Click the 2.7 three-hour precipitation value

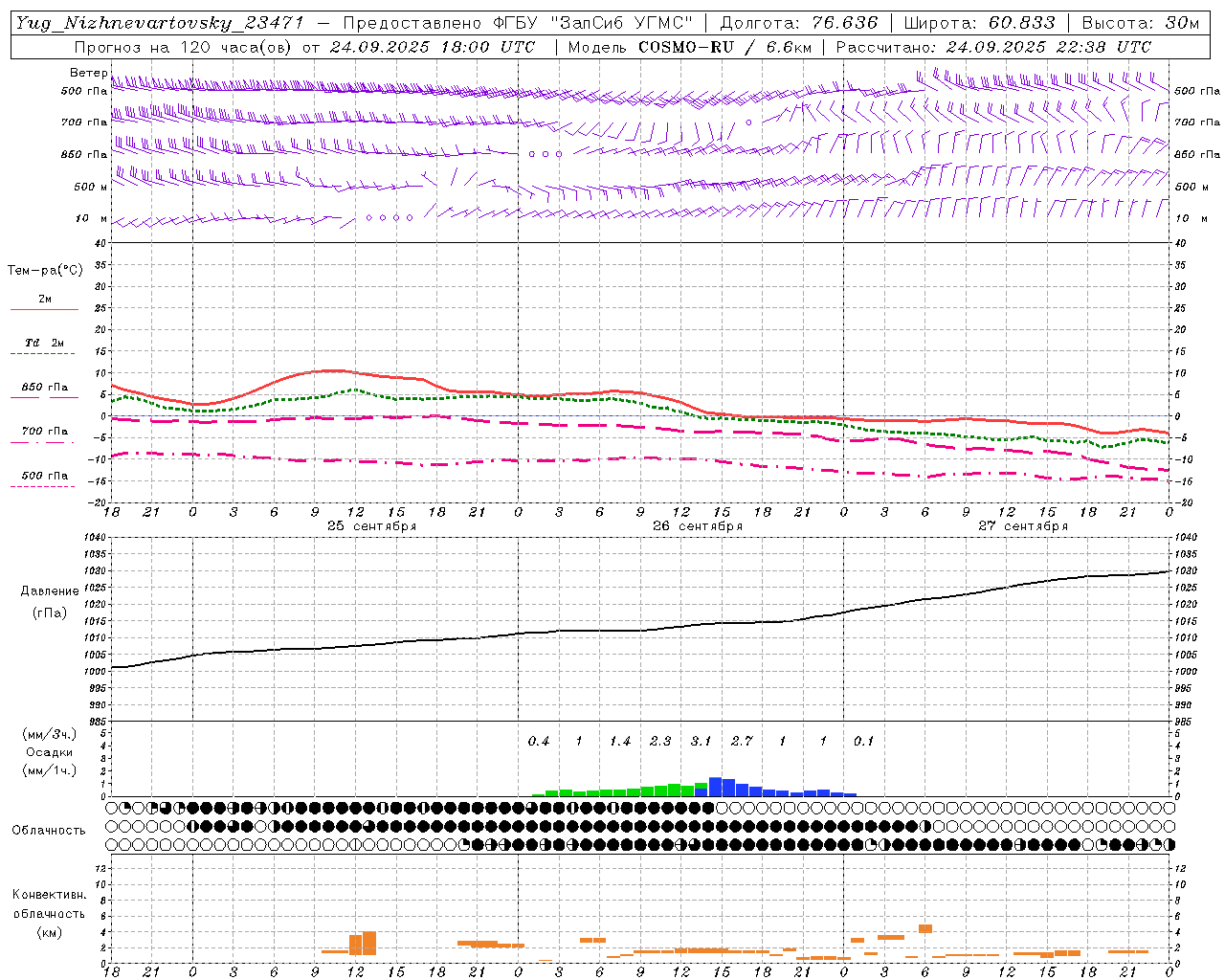742,742
